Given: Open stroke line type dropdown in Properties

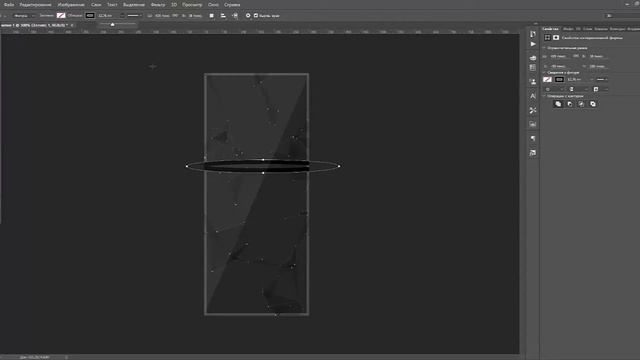Looking at the screenshot, I should 602,80.
